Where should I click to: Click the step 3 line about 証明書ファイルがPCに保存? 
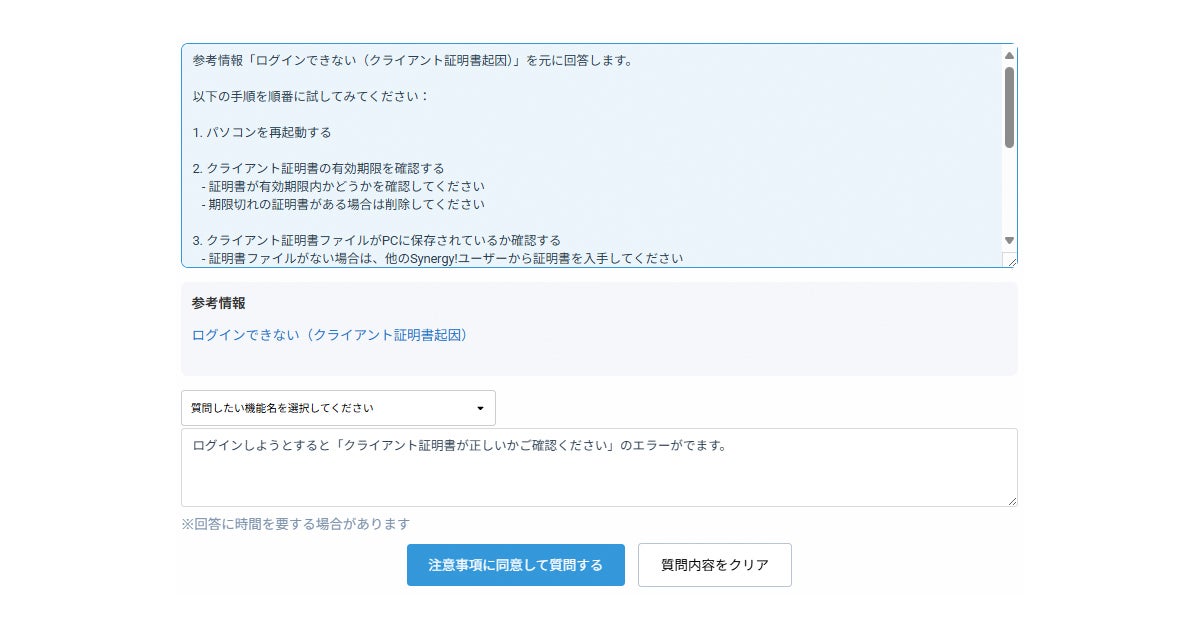377,240
